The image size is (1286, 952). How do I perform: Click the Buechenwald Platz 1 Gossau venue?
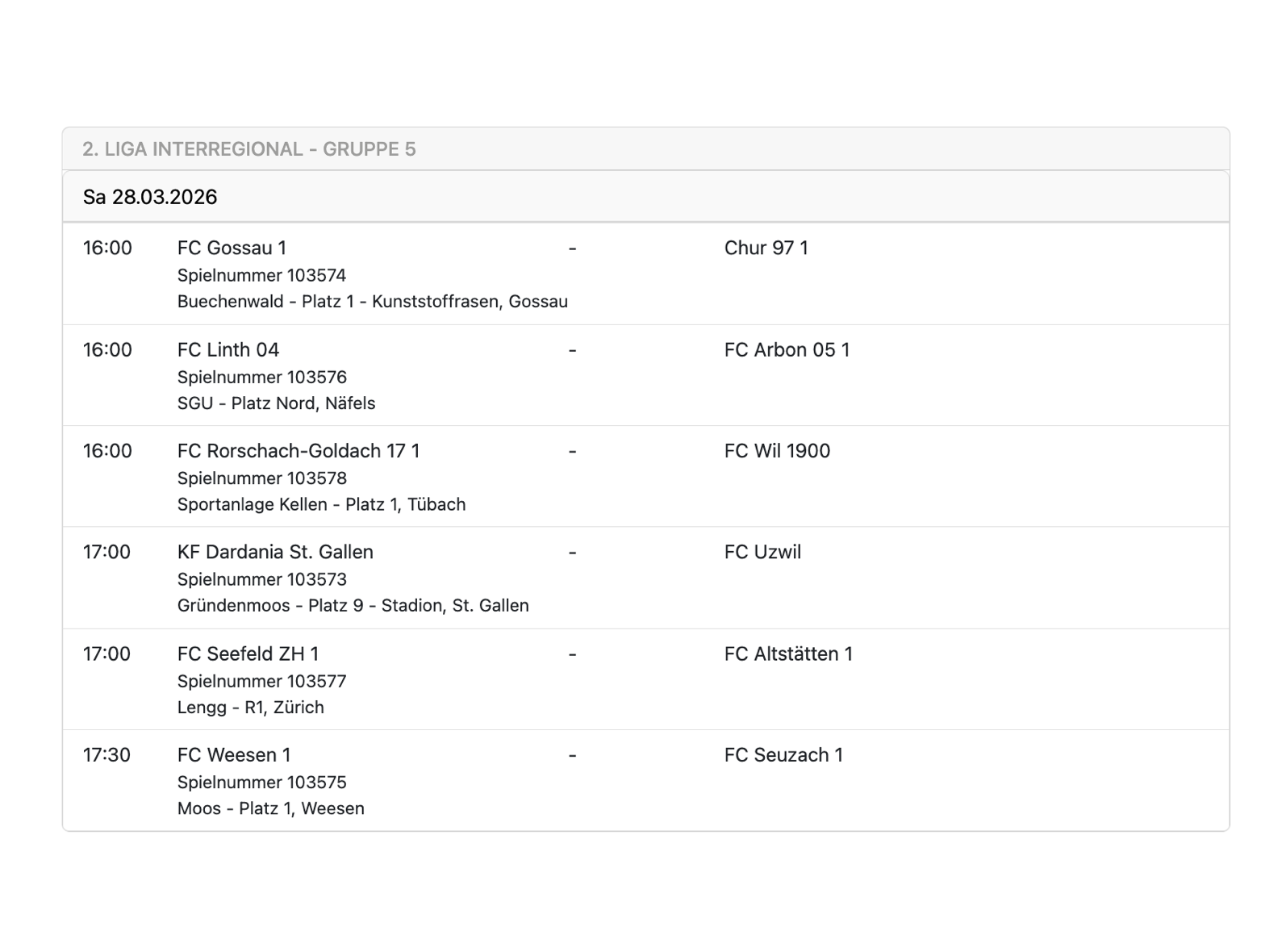pyautogui.click(x=372, y=302)
